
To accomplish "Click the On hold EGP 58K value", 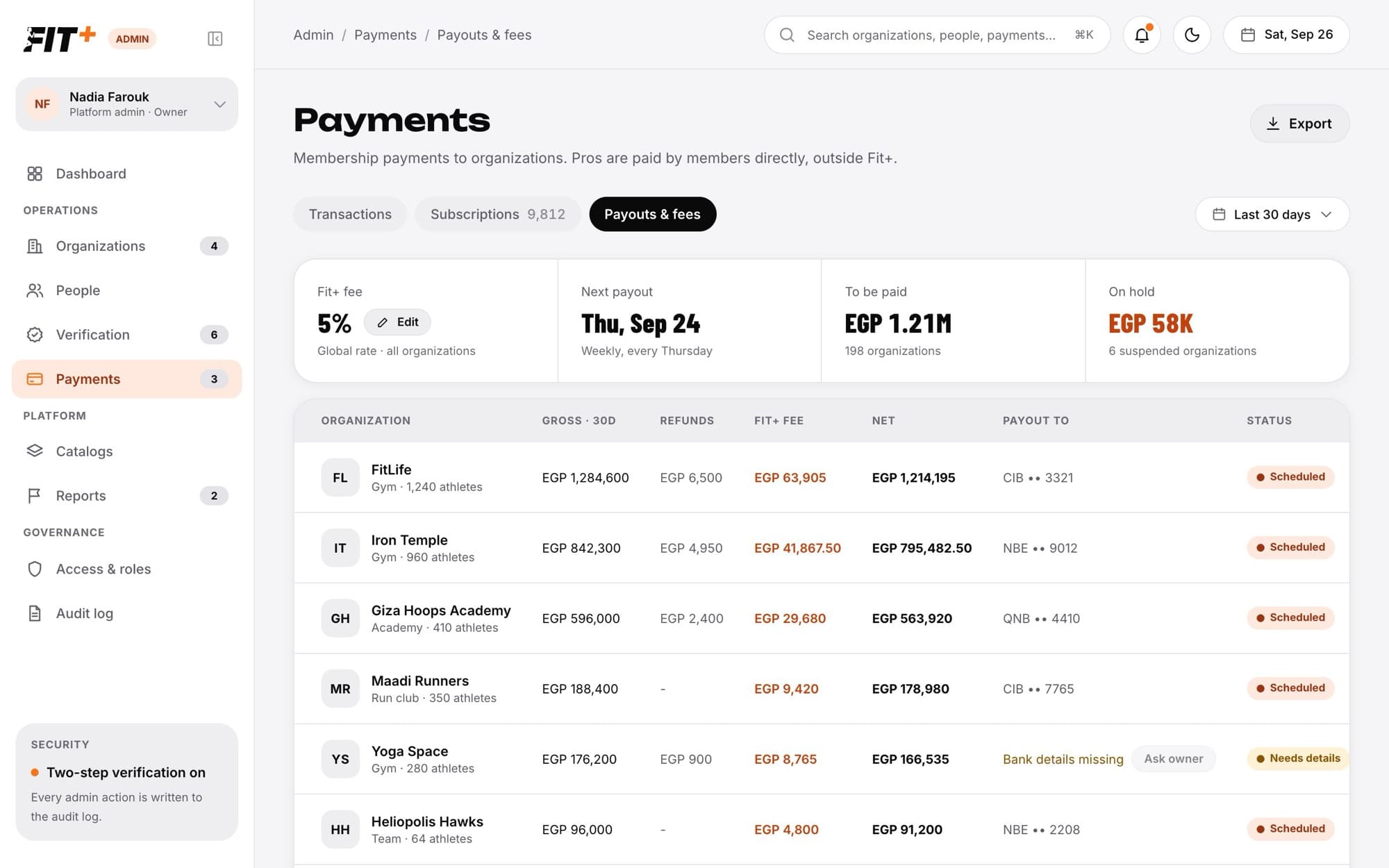I will 1150,324.
